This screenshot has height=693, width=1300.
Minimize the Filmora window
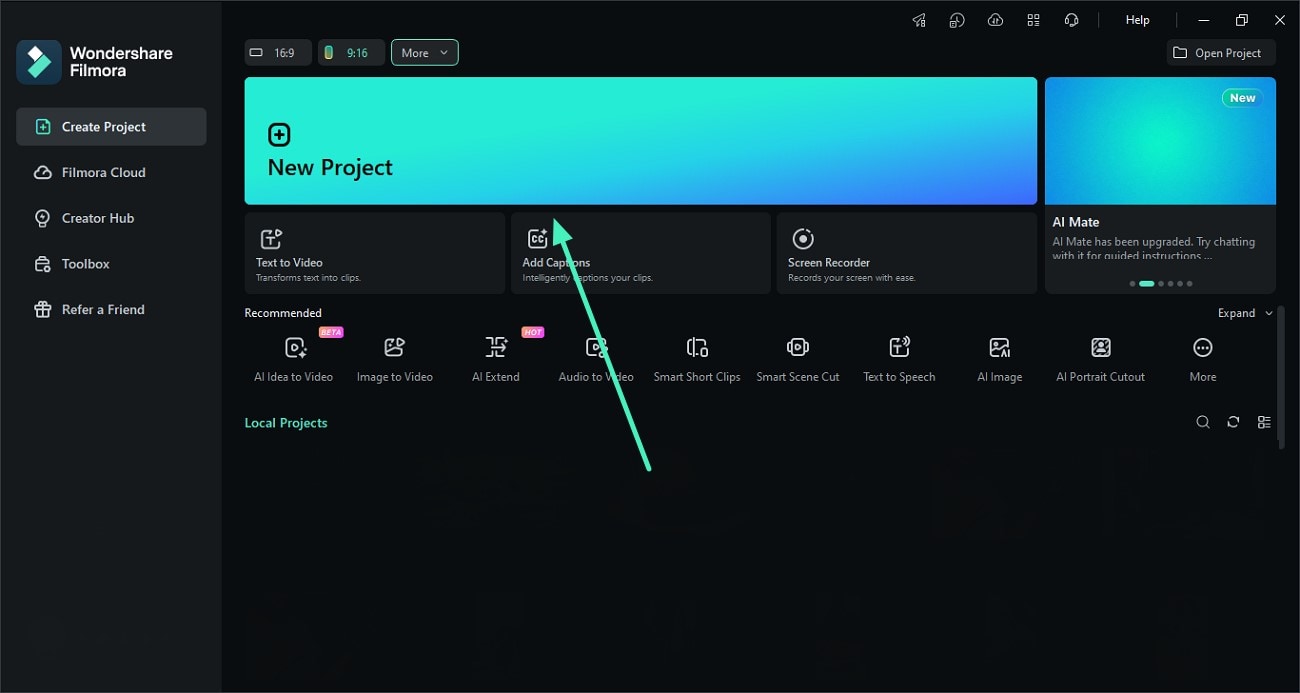coord(1204,20)
